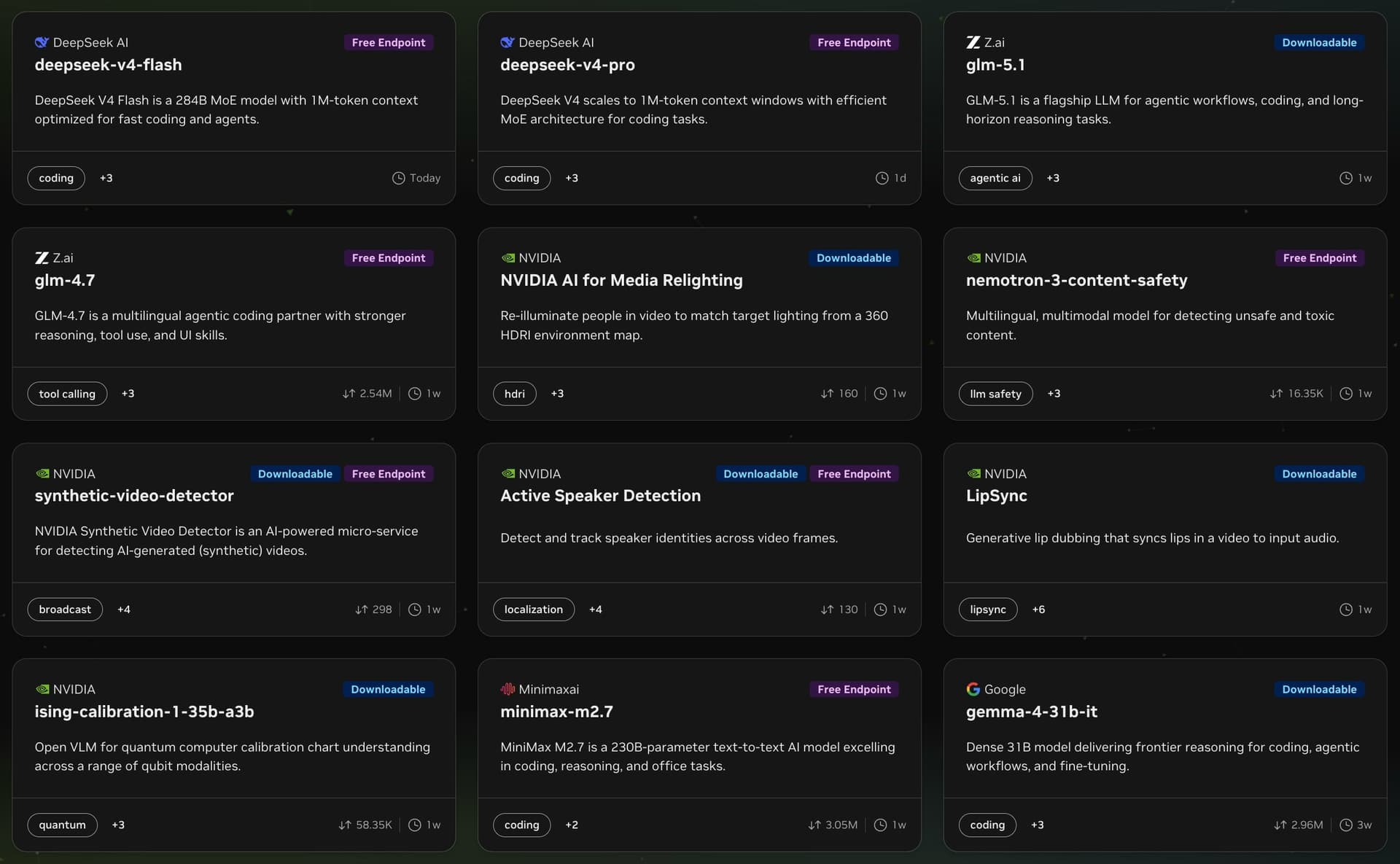
Task: Click the 'llm safety' tag chip
Action: (995, 394)
